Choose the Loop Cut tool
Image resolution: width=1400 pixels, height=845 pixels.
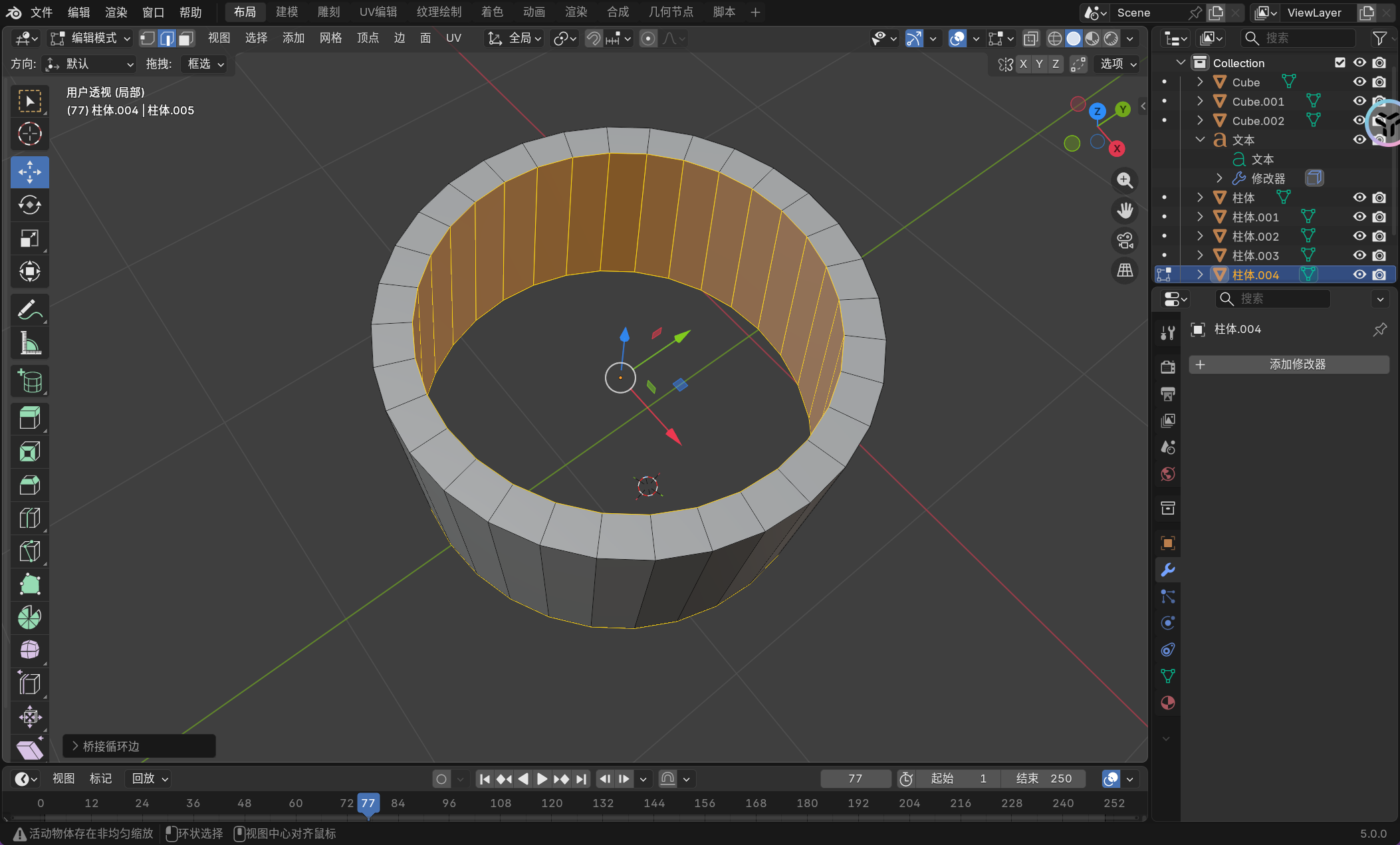tap(29, 519)
